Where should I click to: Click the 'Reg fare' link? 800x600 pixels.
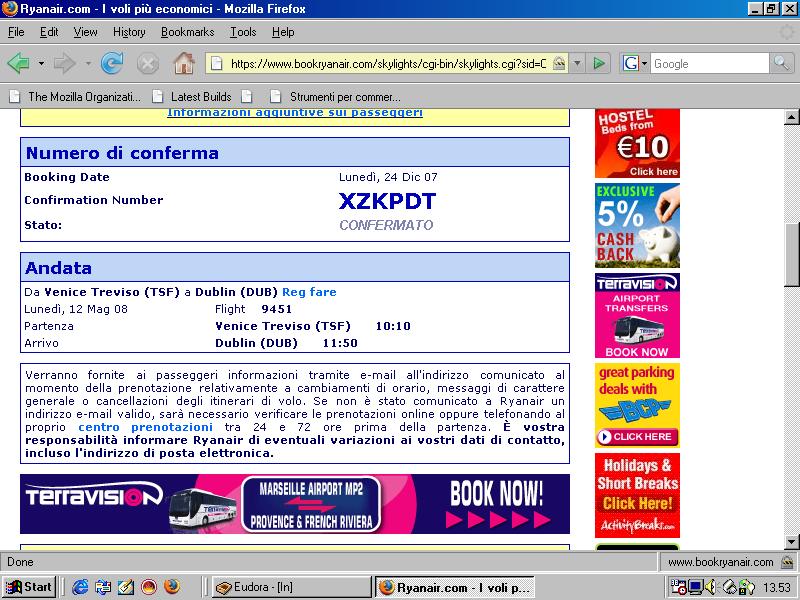pos(309,292)
